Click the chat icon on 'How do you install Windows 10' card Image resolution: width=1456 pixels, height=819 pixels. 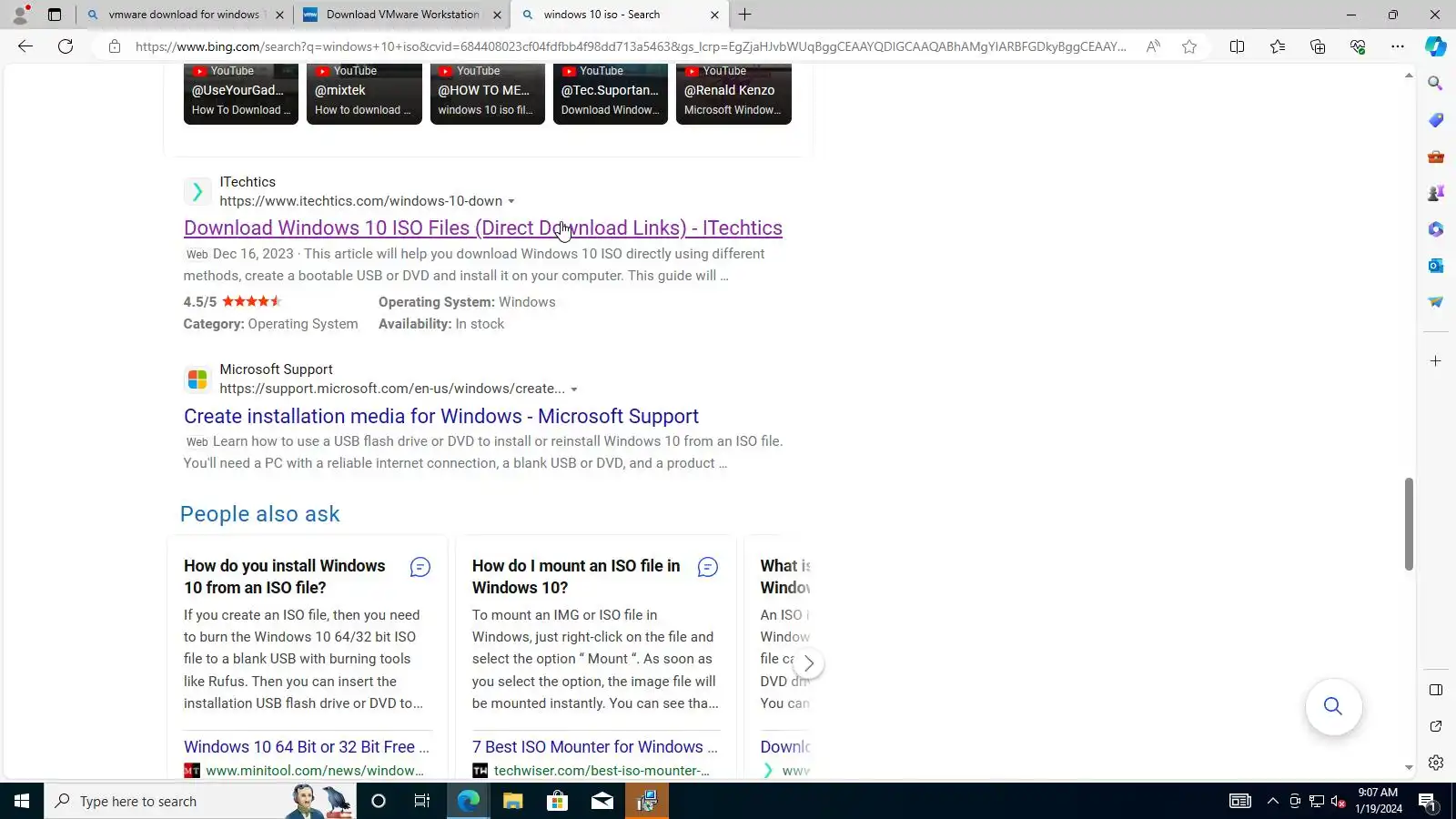point(420,567)
